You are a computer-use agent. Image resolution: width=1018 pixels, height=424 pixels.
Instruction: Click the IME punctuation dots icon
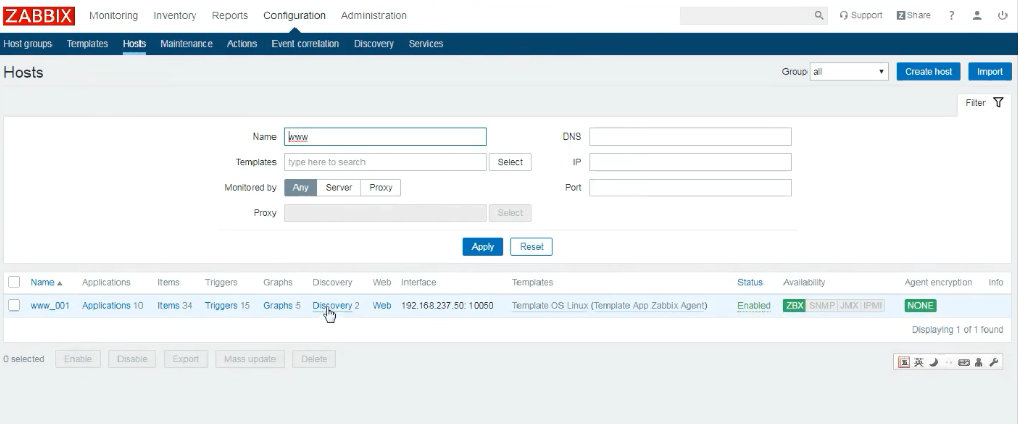(949, 362)
